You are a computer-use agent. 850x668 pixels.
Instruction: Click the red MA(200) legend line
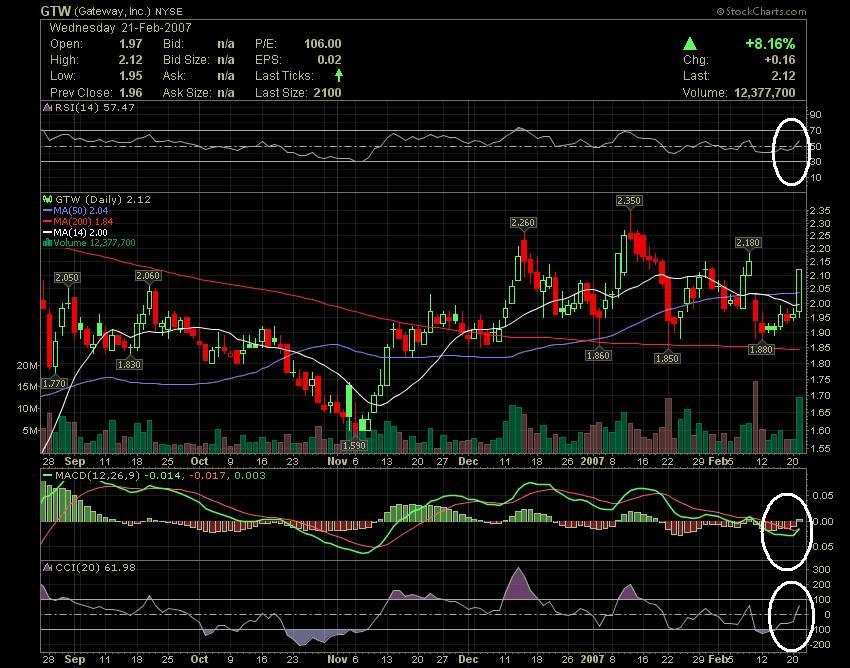pyautogui.click(x=48, y=222)
